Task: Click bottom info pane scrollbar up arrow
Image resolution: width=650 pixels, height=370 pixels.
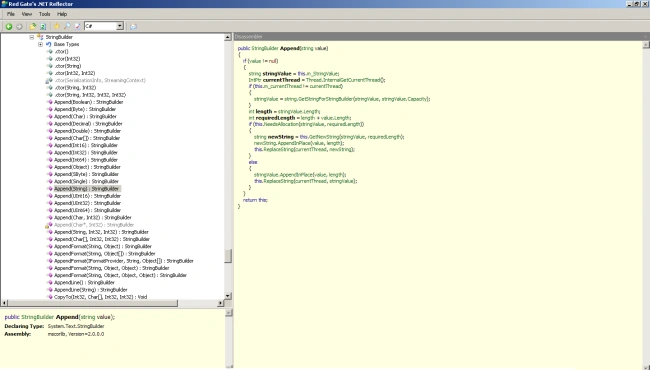Action: [228, 313]
